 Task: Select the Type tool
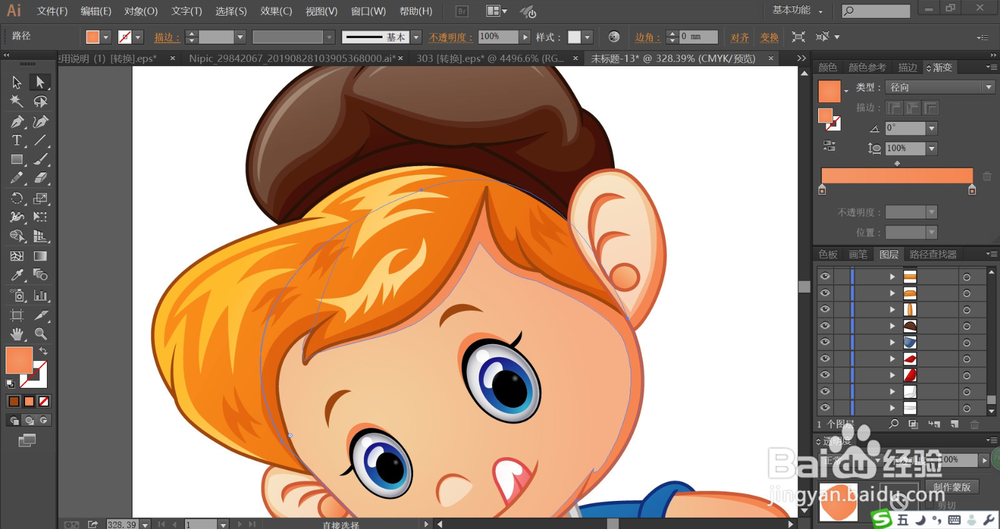pos(17,140)
